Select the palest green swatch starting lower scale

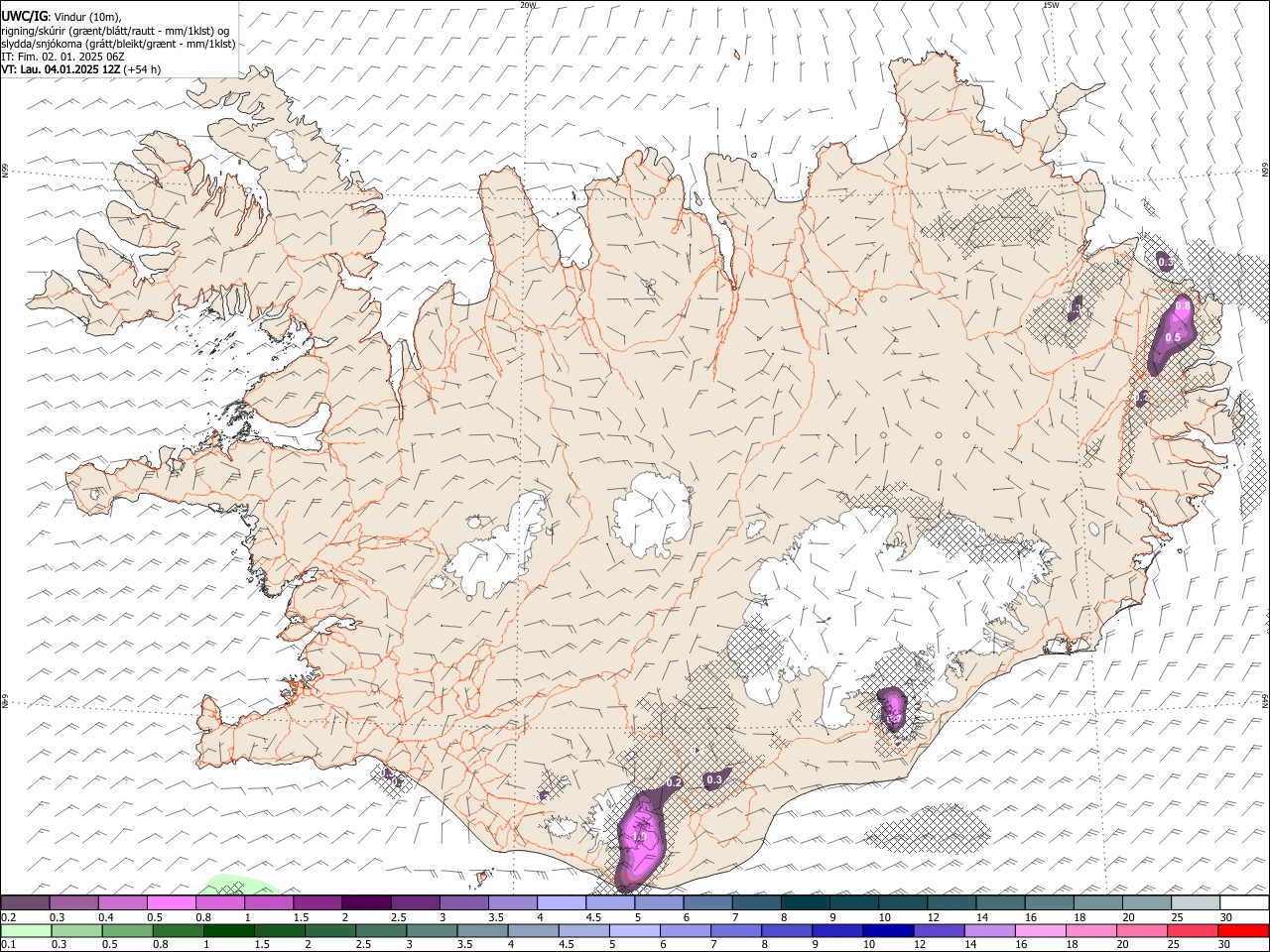coord(25,931)
